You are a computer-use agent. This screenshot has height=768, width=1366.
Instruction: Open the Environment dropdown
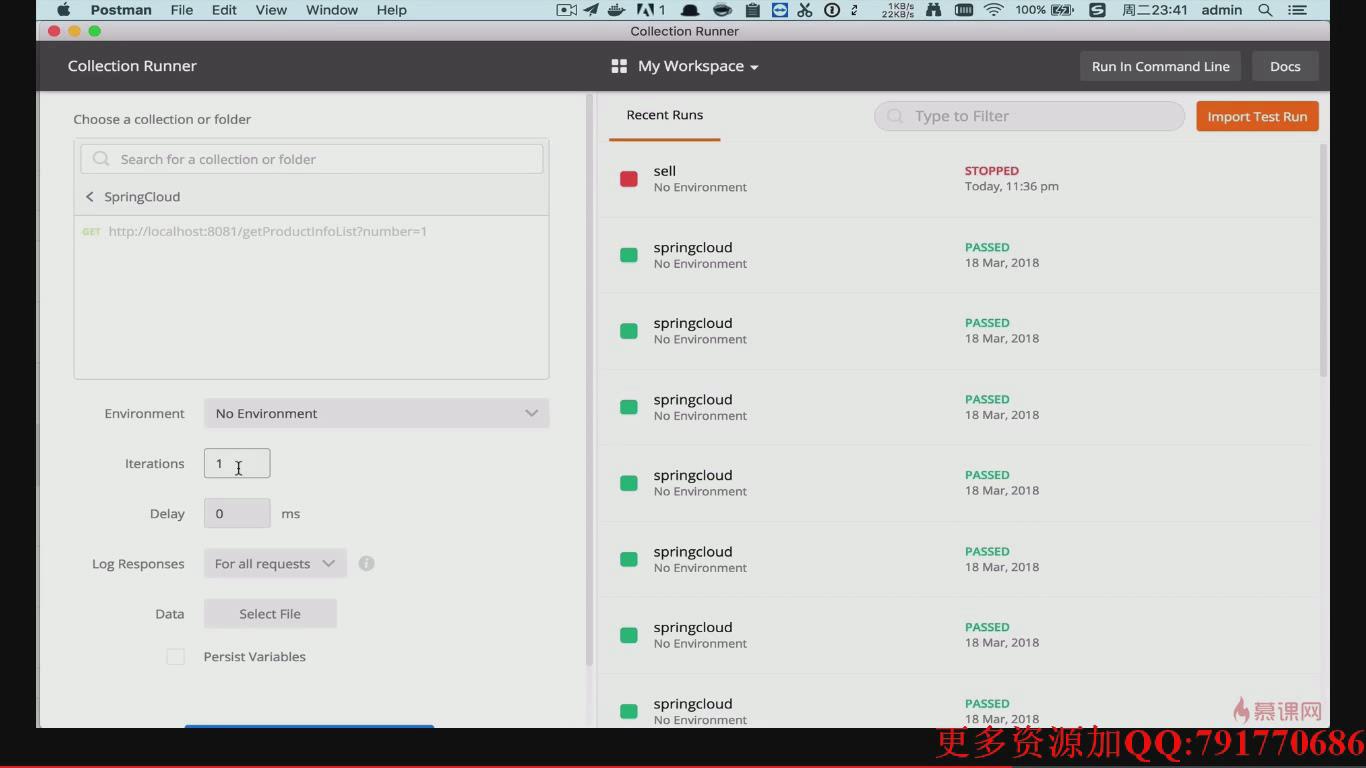(376, 413)
